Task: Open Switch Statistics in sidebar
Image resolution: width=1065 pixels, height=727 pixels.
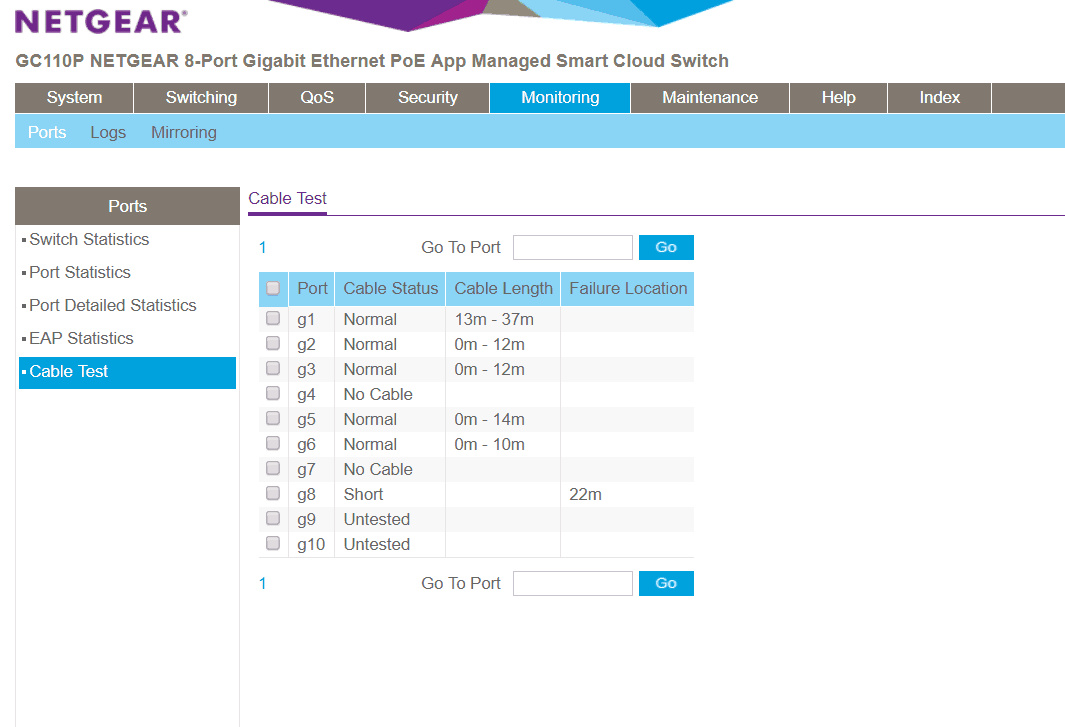Action: pyautogui.click(x=89, y=240)
